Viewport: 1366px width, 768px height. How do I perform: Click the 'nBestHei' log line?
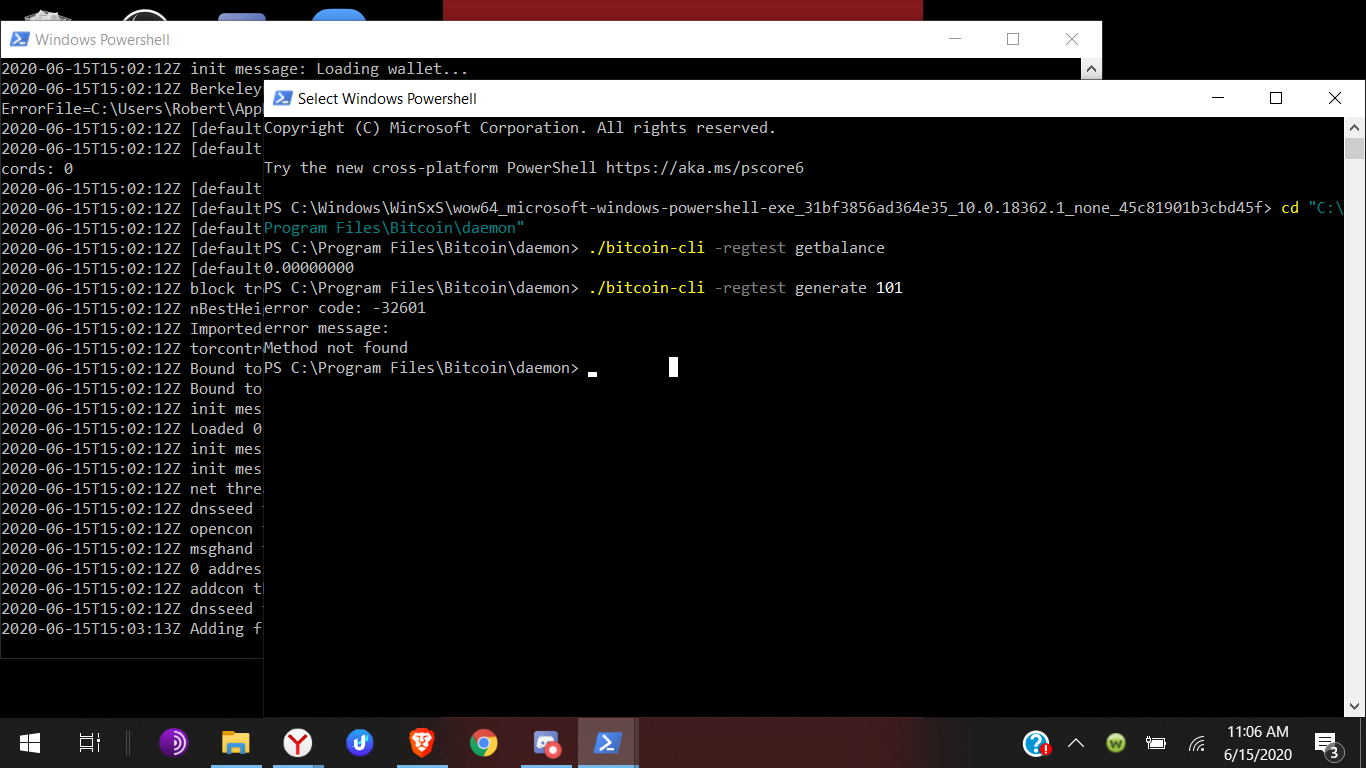coord(131,309)
